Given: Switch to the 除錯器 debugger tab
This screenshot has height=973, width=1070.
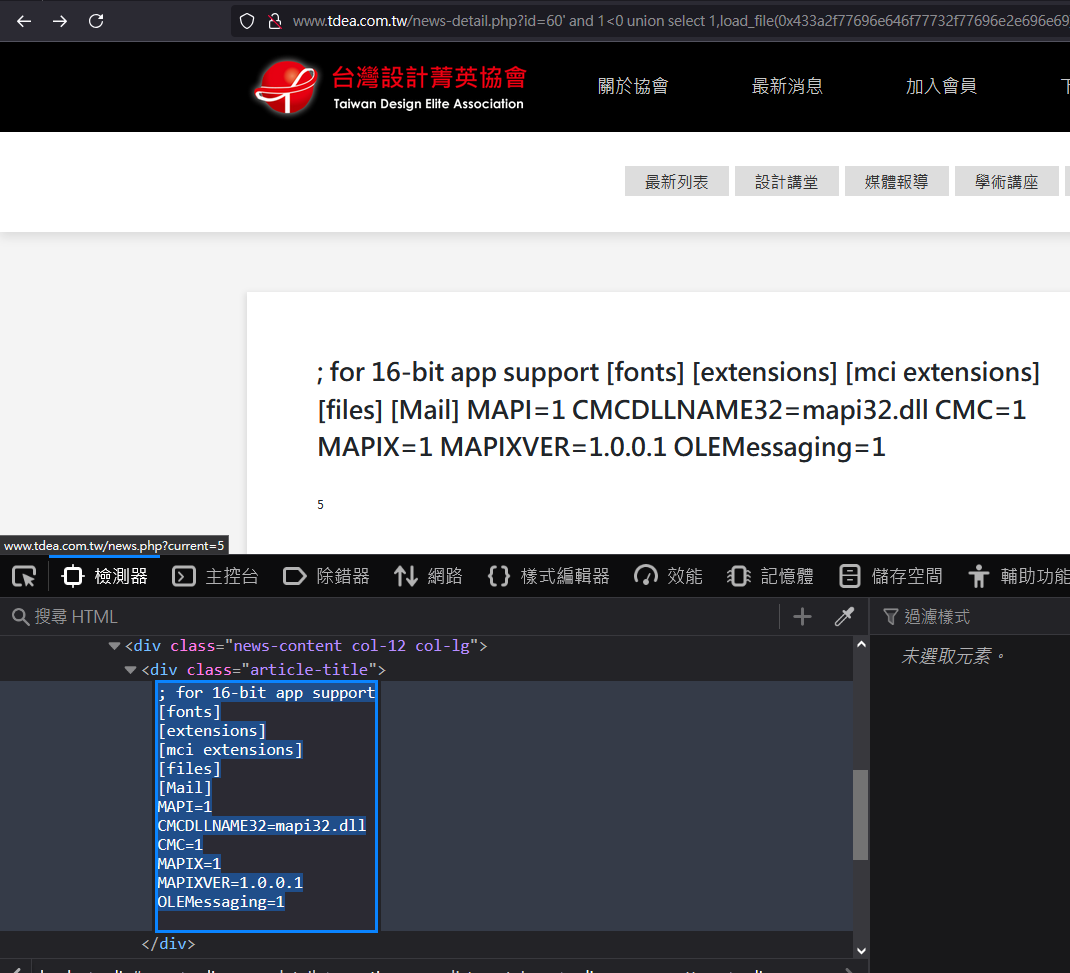Looking at the screenshot, I should point(326,577).
